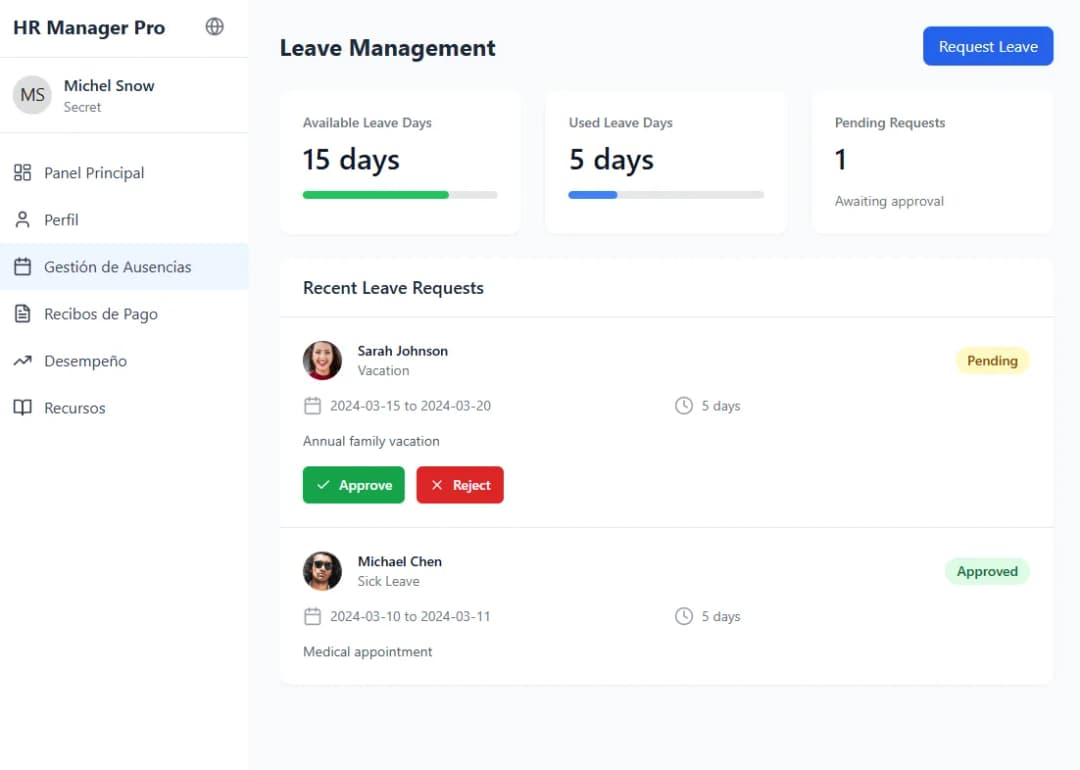Approve Sarah Johnson's vacation request
The image size is (1080, 770).
click(353, 485)
